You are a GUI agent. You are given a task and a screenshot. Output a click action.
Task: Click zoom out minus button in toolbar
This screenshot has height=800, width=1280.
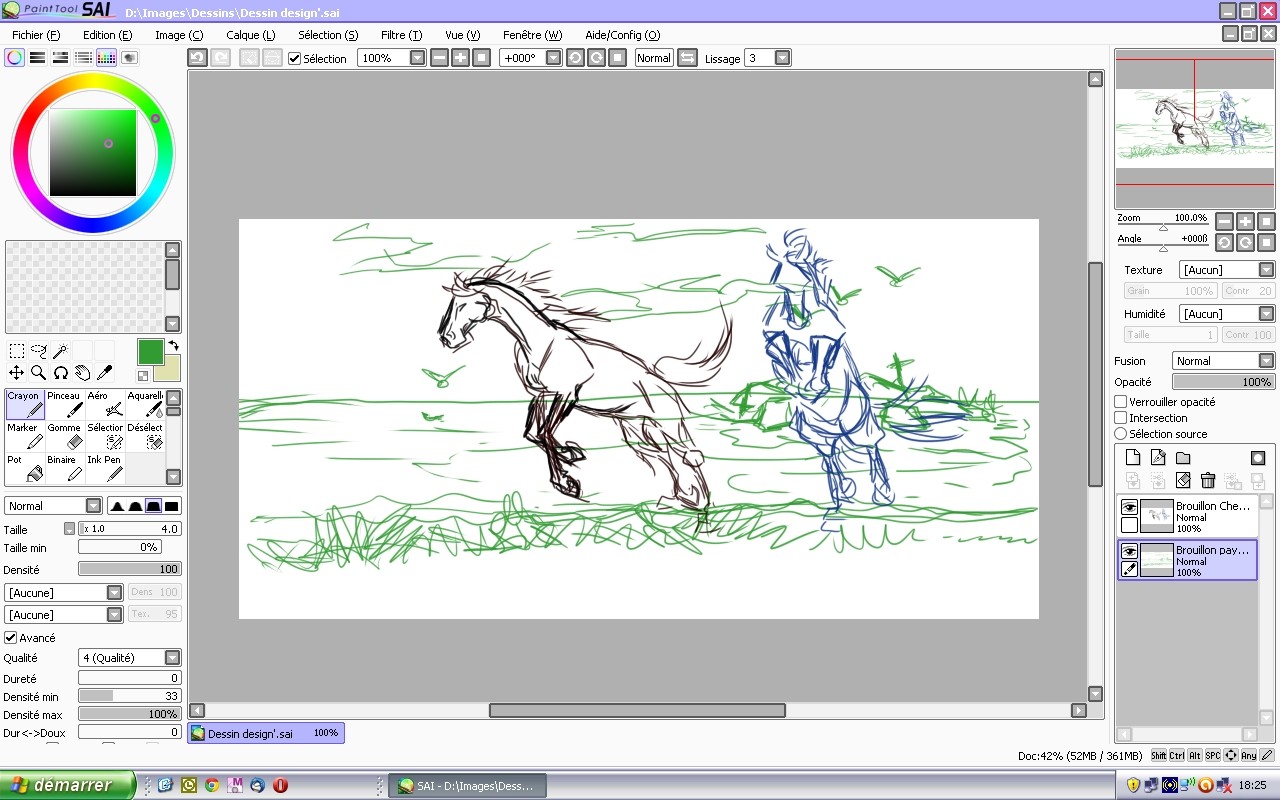(439, 58)
